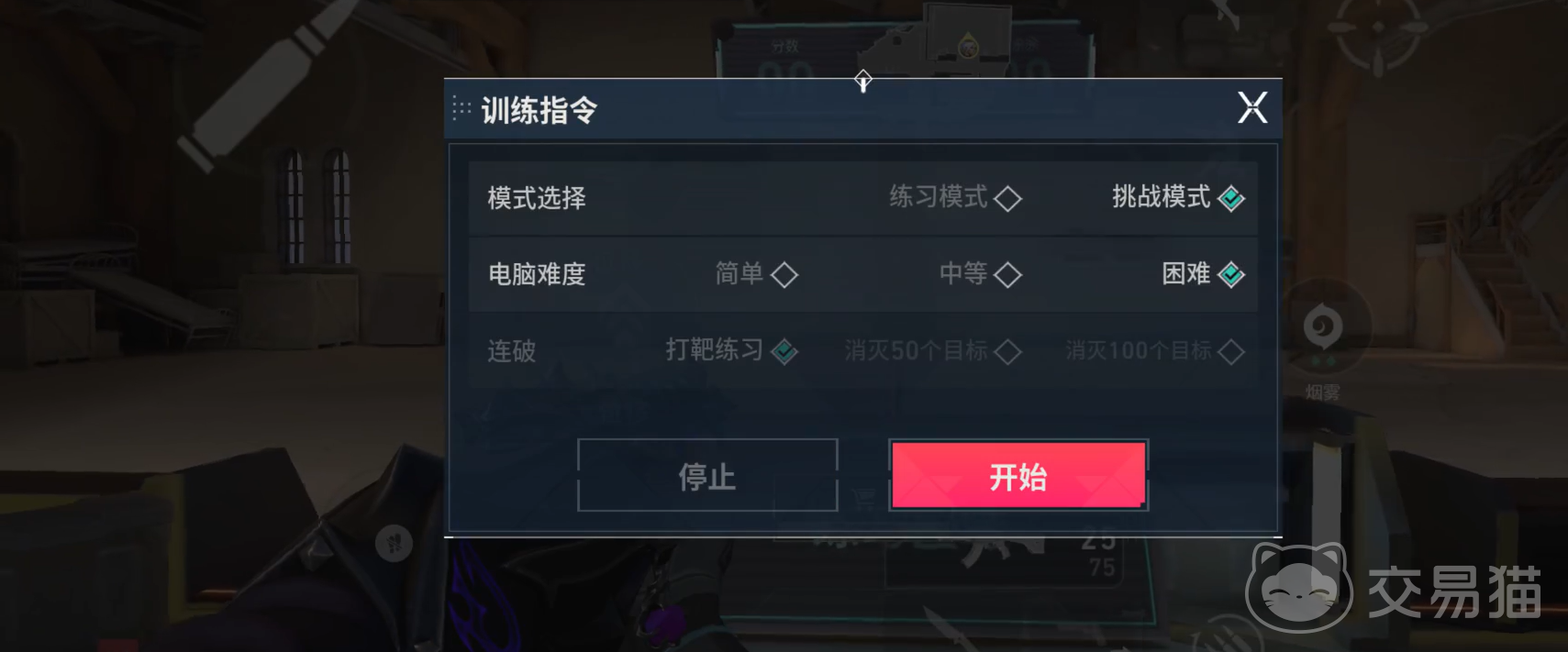Viewport: 1568px width, 652px height.
Task: Click the diamond marker atop the dialog
Action: tap(863, 81)
